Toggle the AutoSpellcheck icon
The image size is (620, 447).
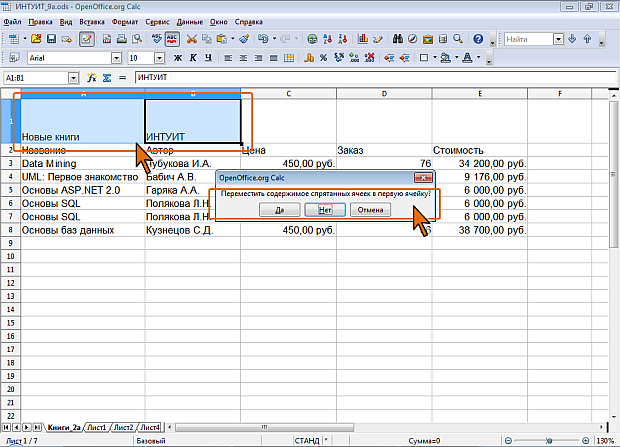click(x=172, y=39)
